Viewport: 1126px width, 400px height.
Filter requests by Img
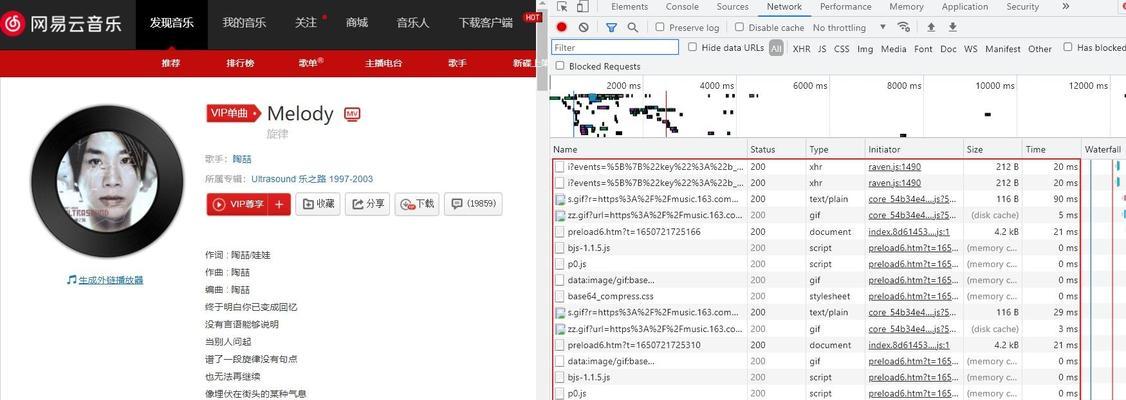(x=865, y=49)
